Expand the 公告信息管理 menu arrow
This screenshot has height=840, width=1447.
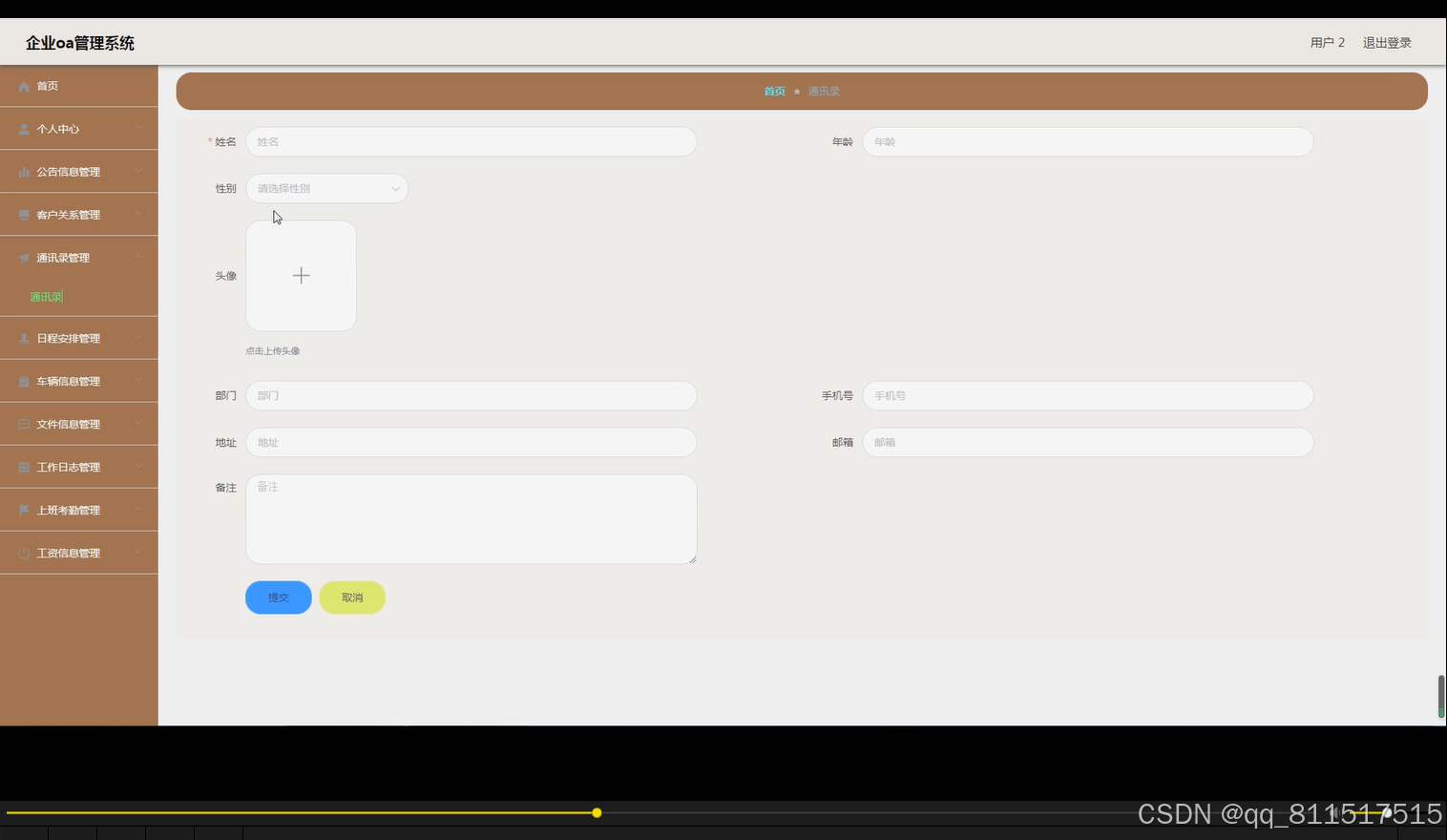(138, 172)
